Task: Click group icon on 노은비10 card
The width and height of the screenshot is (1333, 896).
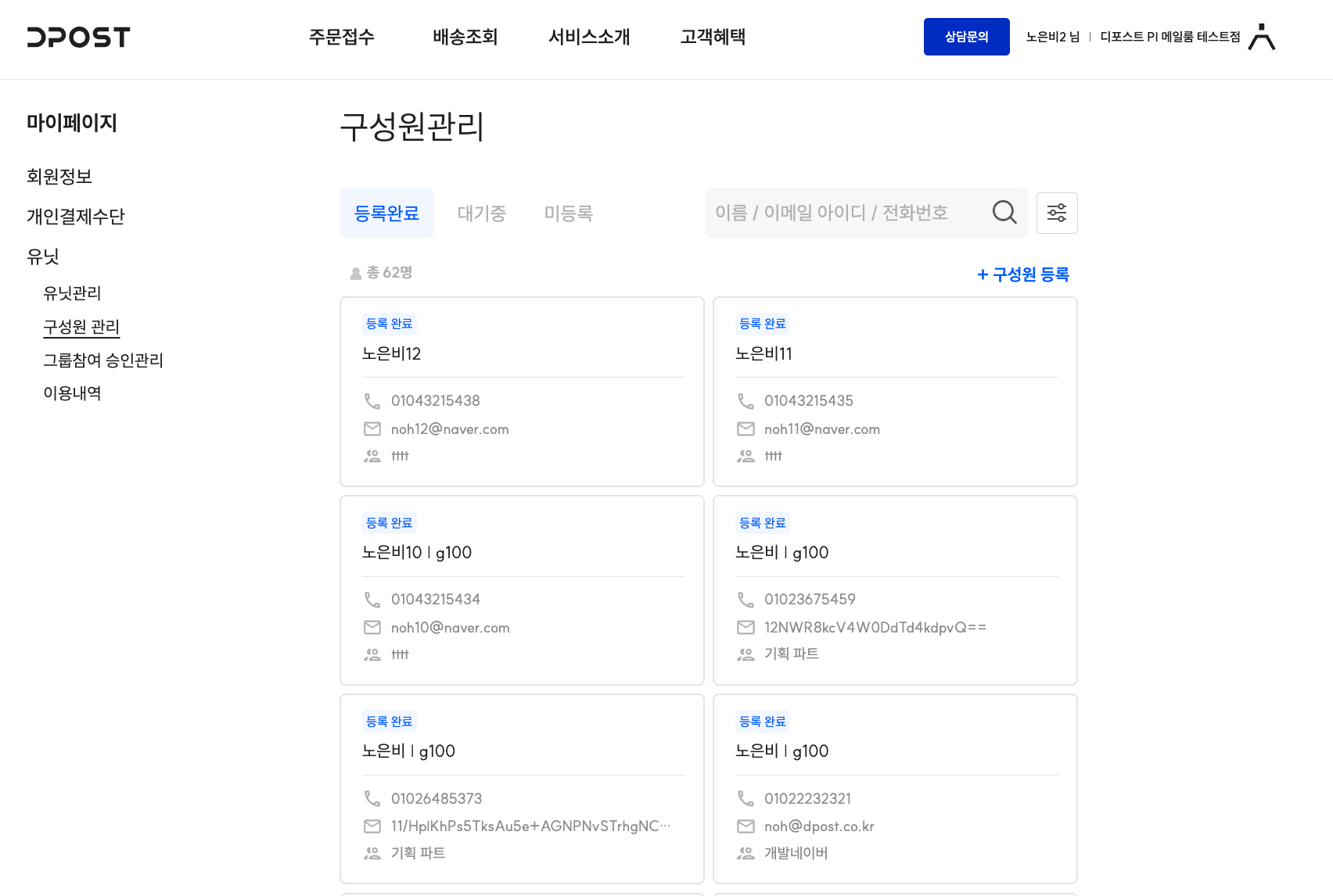Action: tap(372, 654)
